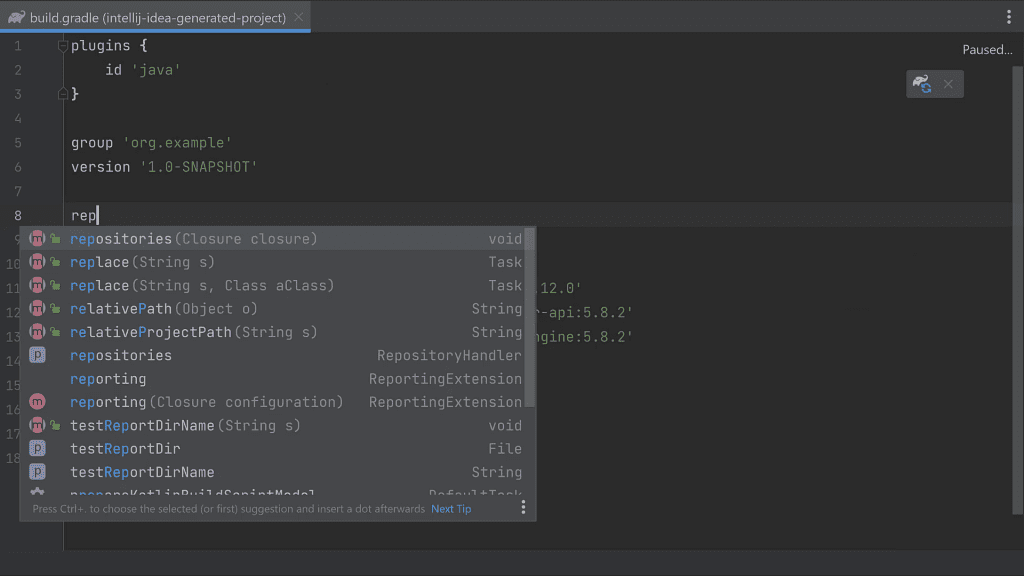Dismiss the Gradle sync popup via its X

pyautogui.click(x=948, y=84)
